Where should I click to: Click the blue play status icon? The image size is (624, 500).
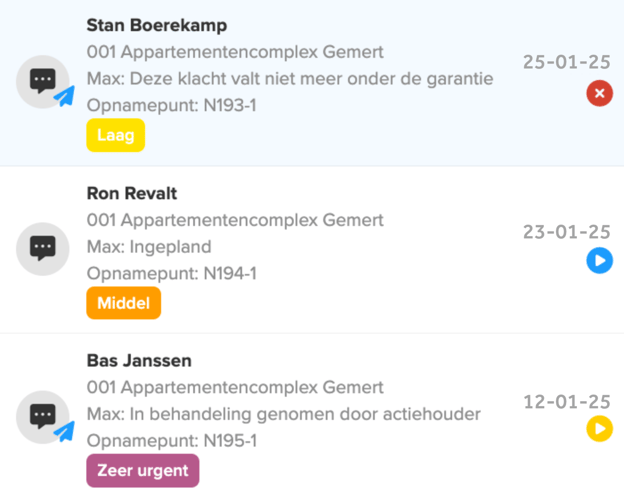point(599,262)
